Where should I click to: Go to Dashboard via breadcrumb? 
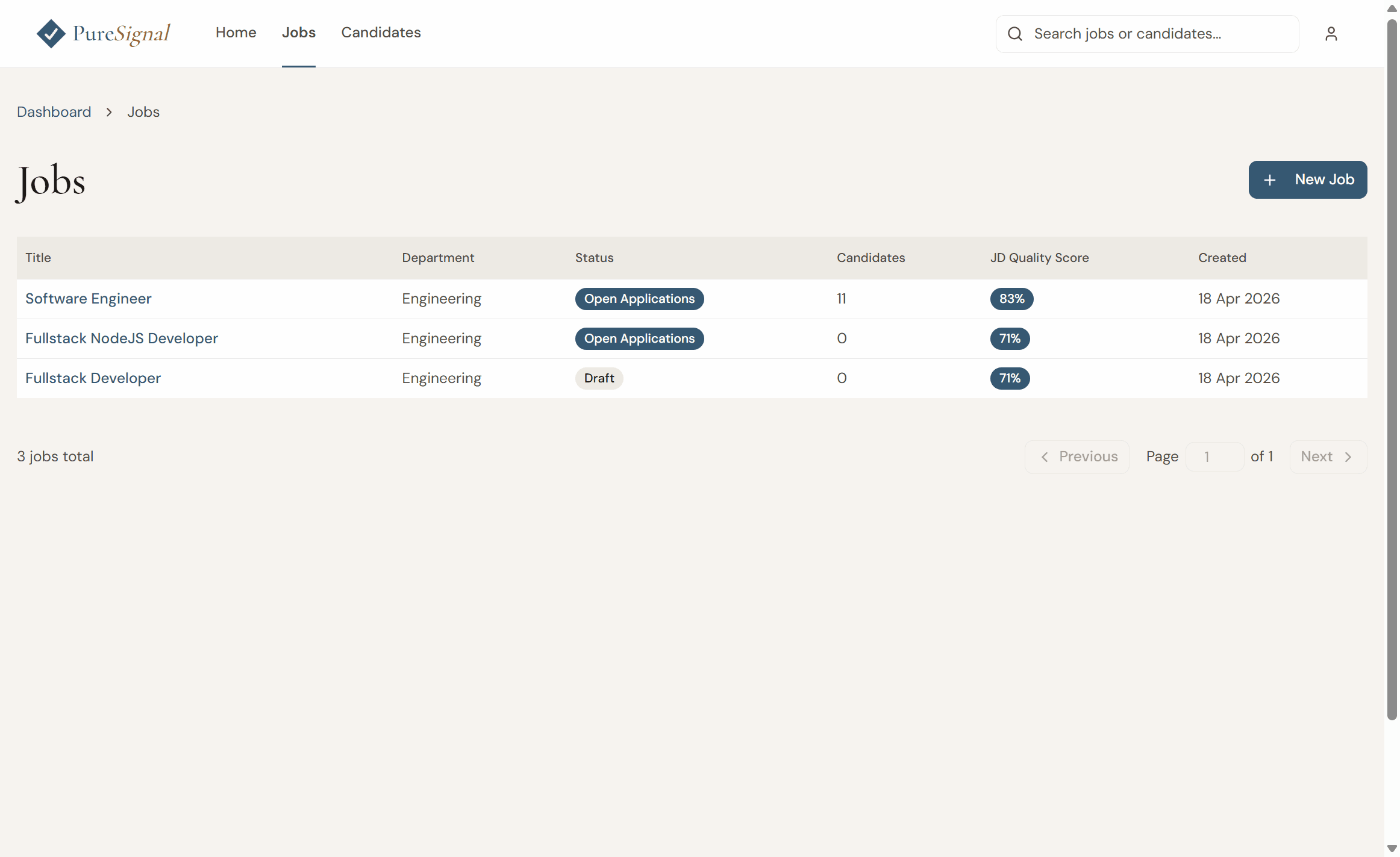54,112
